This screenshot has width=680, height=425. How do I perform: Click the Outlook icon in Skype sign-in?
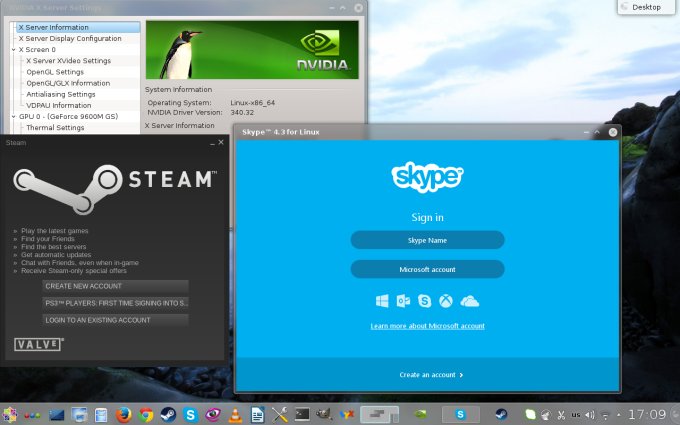coord(403,301)
